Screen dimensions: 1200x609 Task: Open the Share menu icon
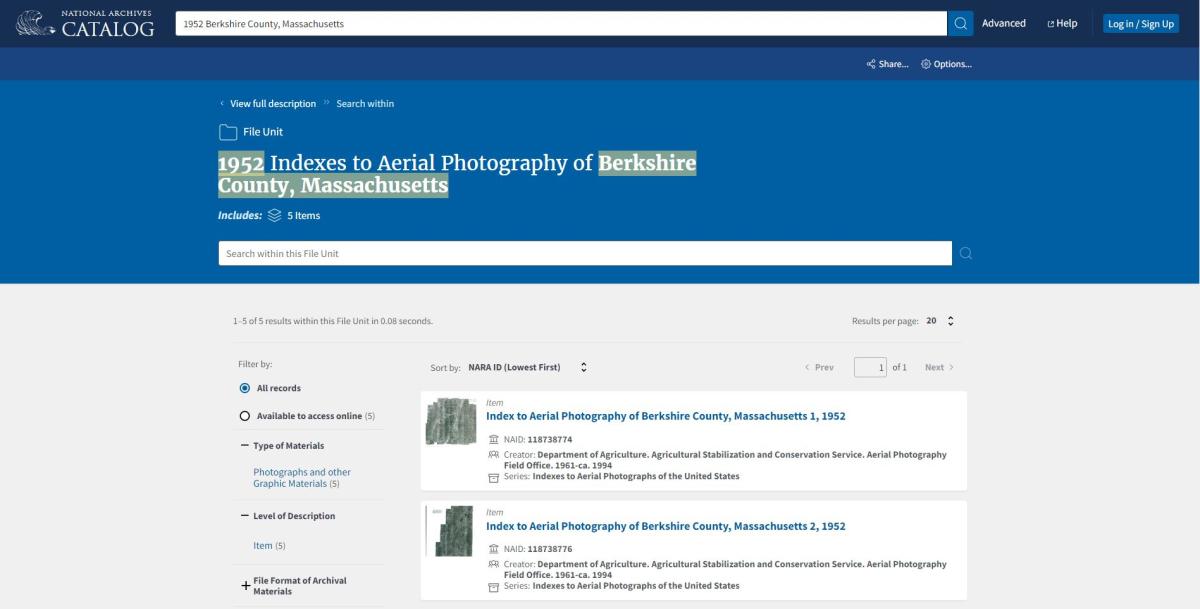[871, 64]
